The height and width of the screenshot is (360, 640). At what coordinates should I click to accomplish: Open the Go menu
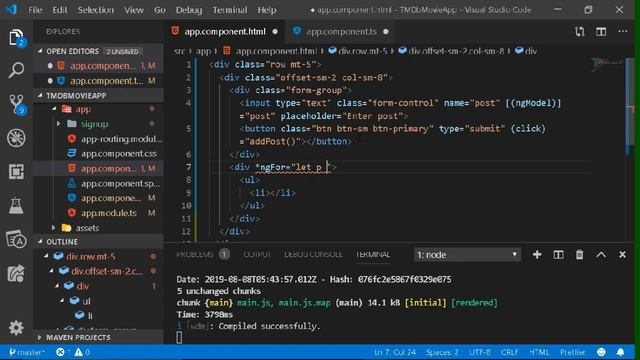(x=160, y=10)
